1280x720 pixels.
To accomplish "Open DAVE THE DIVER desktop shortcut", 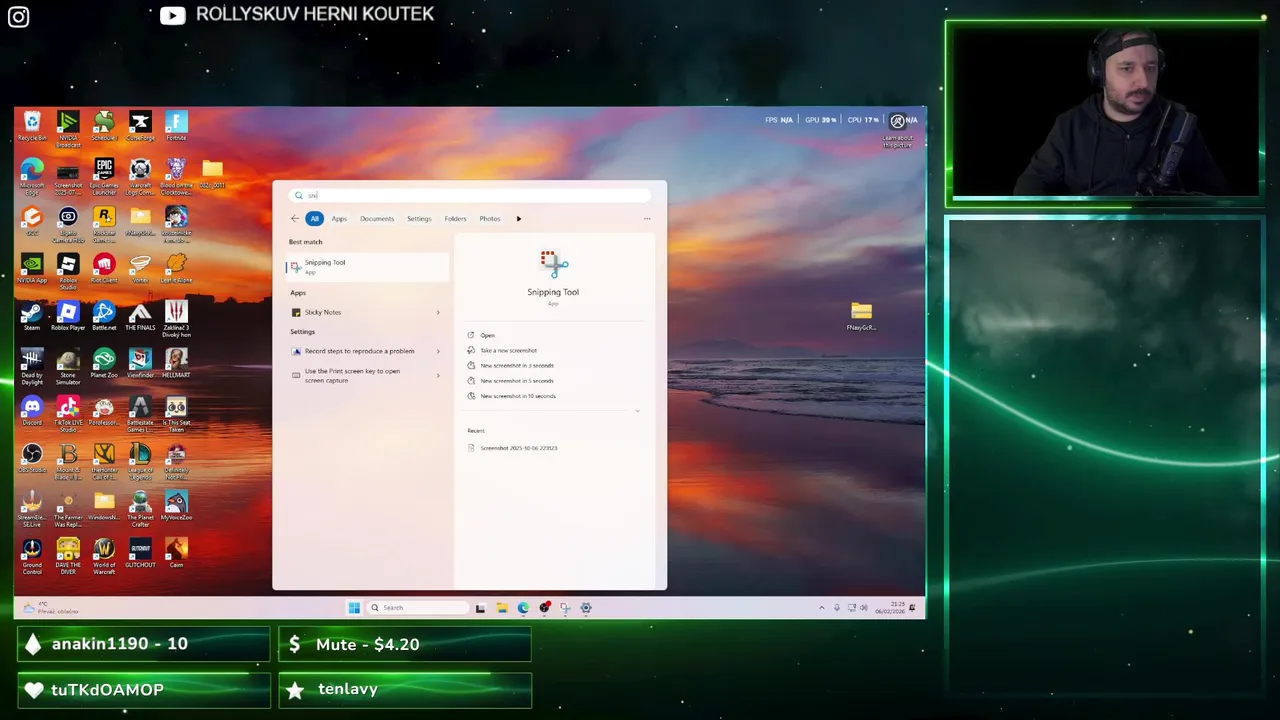I will tap(68, 558).
